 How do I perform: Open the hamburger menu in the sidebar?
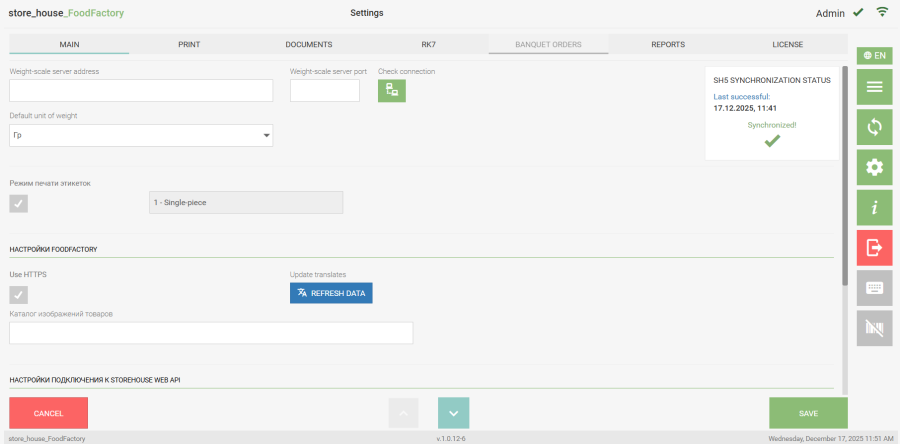pos(874,87)
